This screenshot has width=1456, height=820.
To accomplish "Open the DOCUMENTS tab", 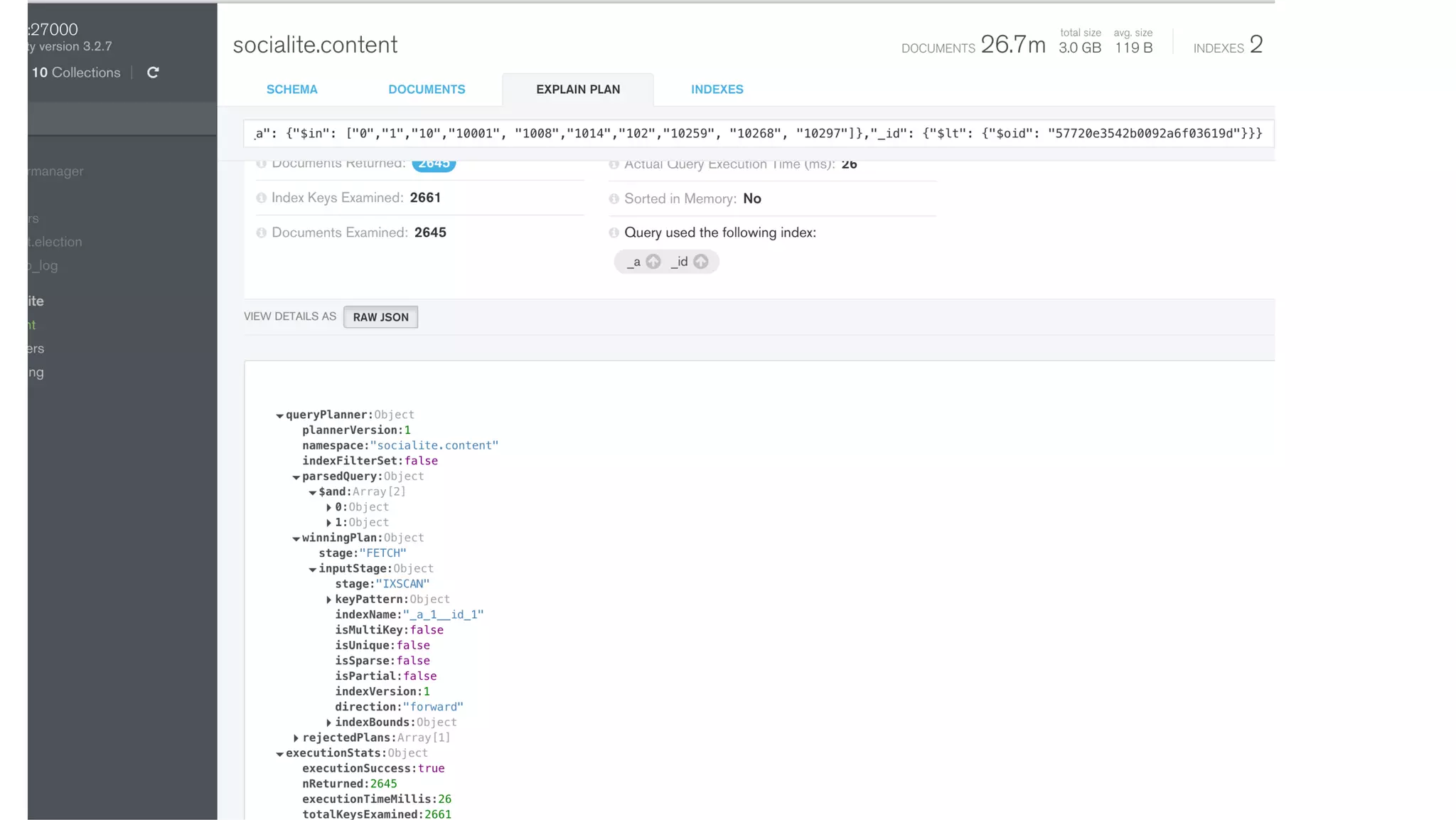I will (x=427, y=90).
